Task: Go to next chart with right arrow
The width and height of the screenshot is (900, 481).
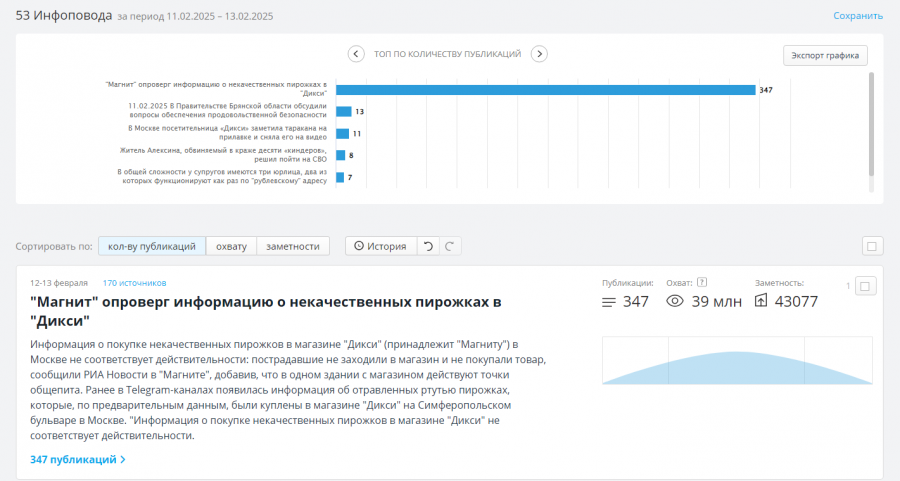Action: pos(539,54)
